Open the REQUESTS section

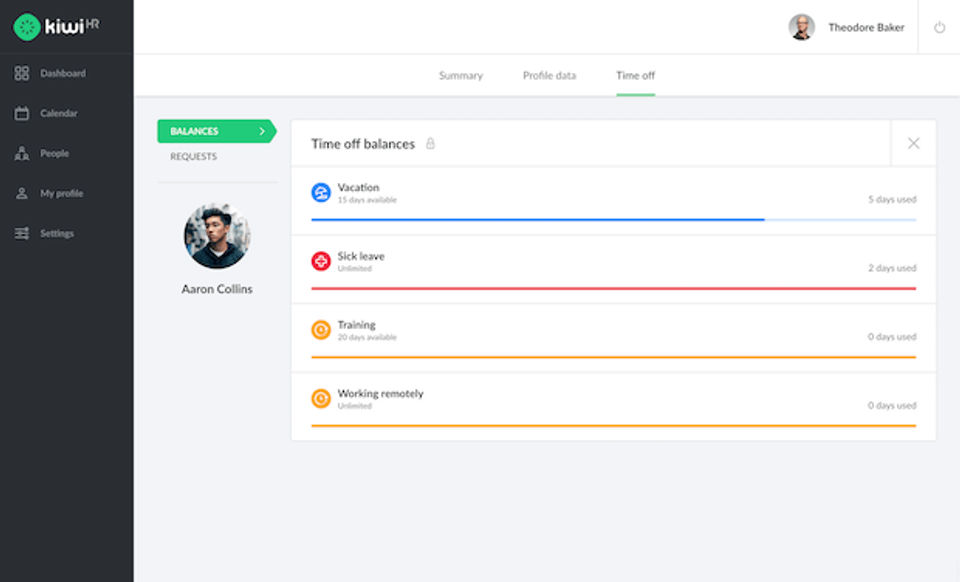point(193,157)
